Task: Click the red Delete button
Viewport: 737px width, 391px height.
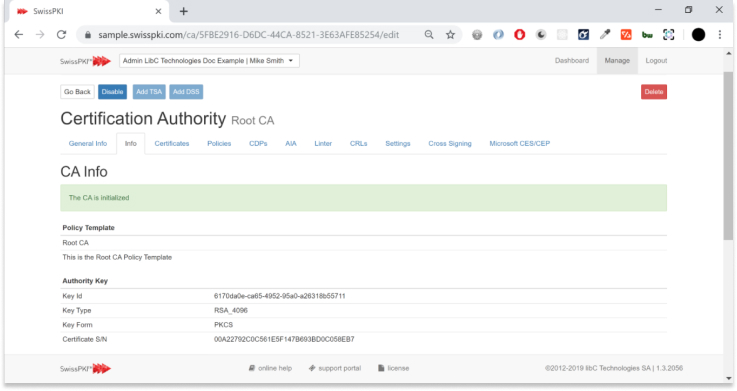Action: click(654, 92)
